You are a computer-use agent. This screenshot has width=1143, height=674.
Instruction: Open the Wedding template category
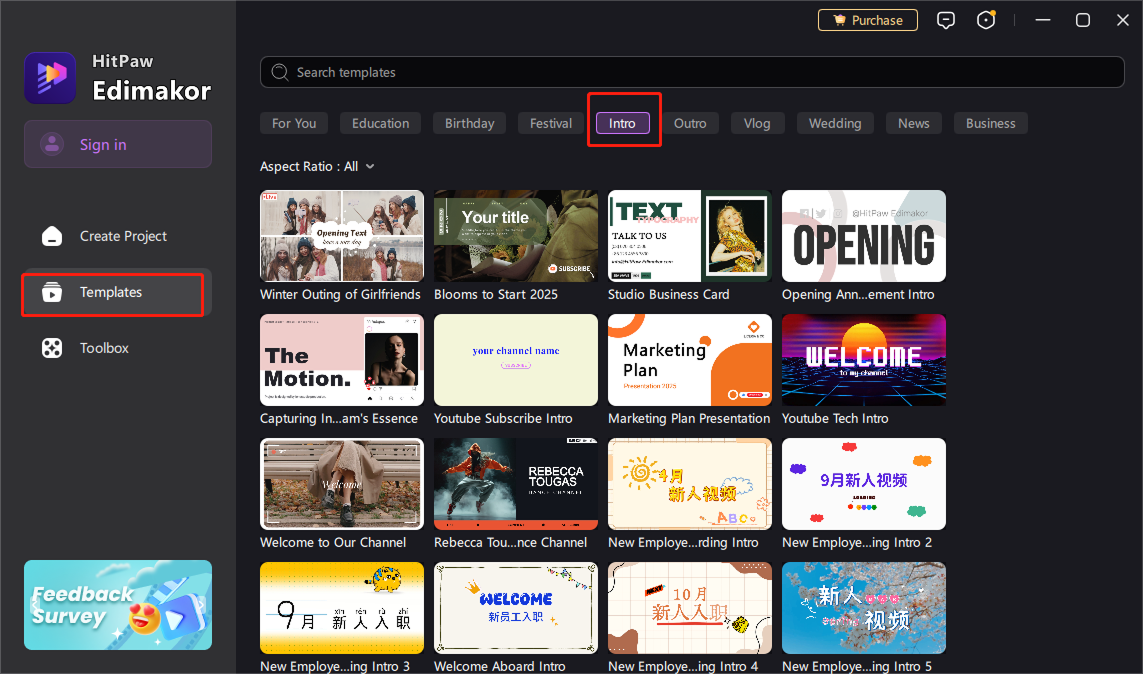(834, 123)
